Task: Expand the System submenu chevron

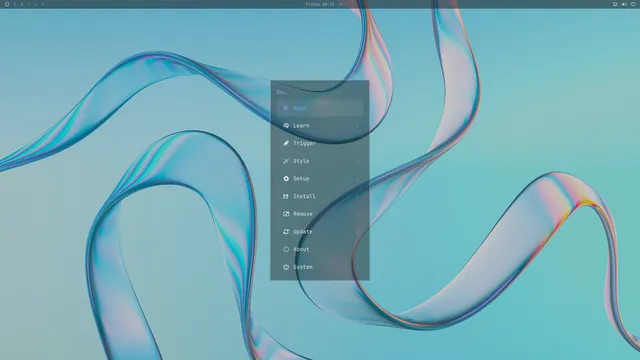Action: click(x=358, y=267)
